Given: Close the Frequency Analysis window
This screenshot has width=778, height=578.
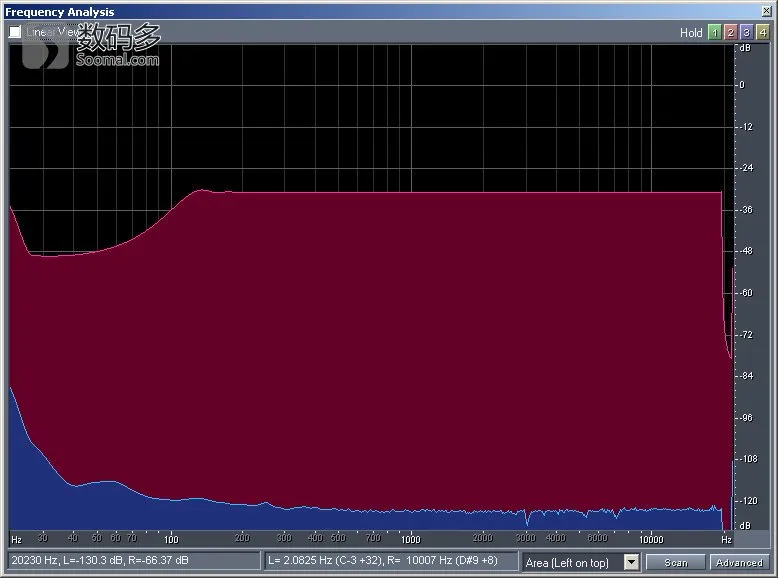Looking at the screenshot, I should click(x=767, y=11).
